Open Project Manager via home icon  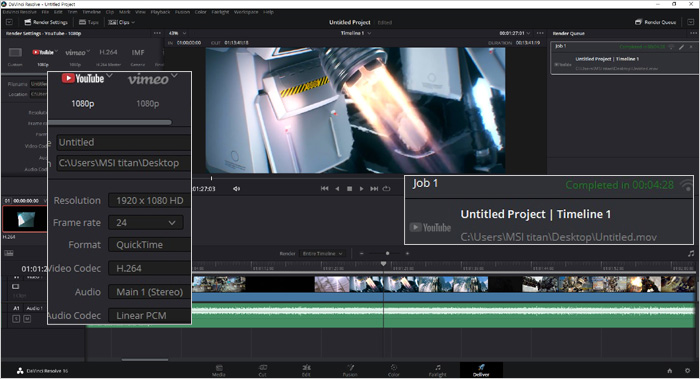[670, 371]
